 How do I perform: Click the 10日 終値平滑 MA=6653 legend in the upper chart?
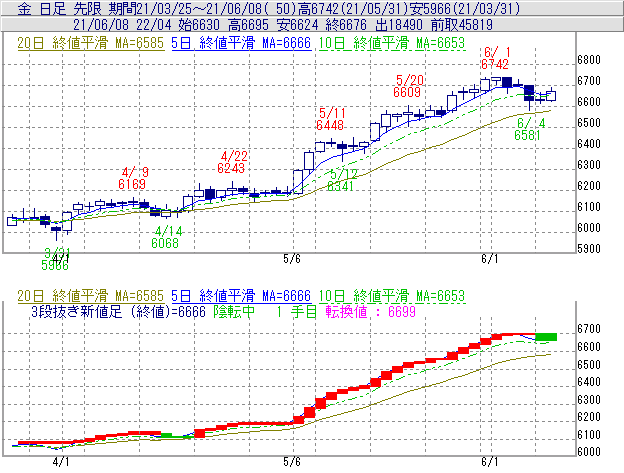[x=392, y=43]
